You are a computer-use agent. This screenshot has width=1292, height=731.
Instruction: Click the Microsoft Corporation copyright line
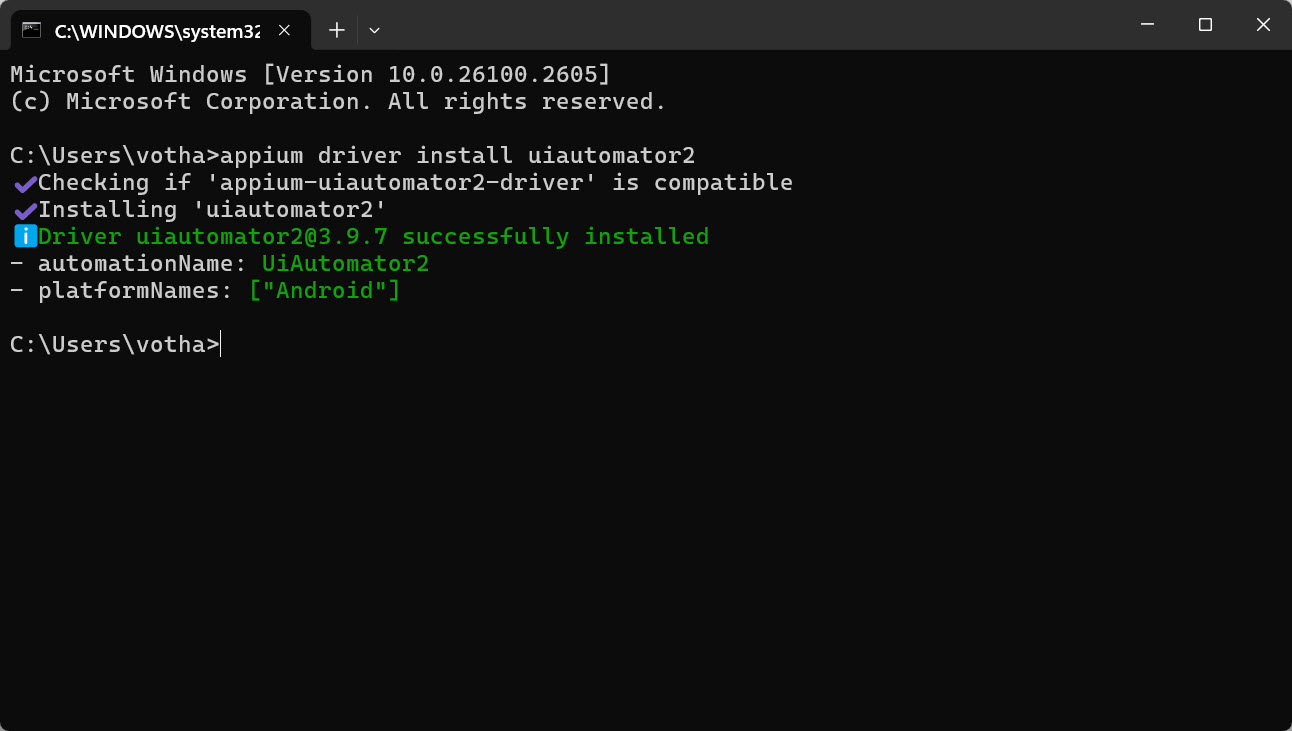[338, 102]
